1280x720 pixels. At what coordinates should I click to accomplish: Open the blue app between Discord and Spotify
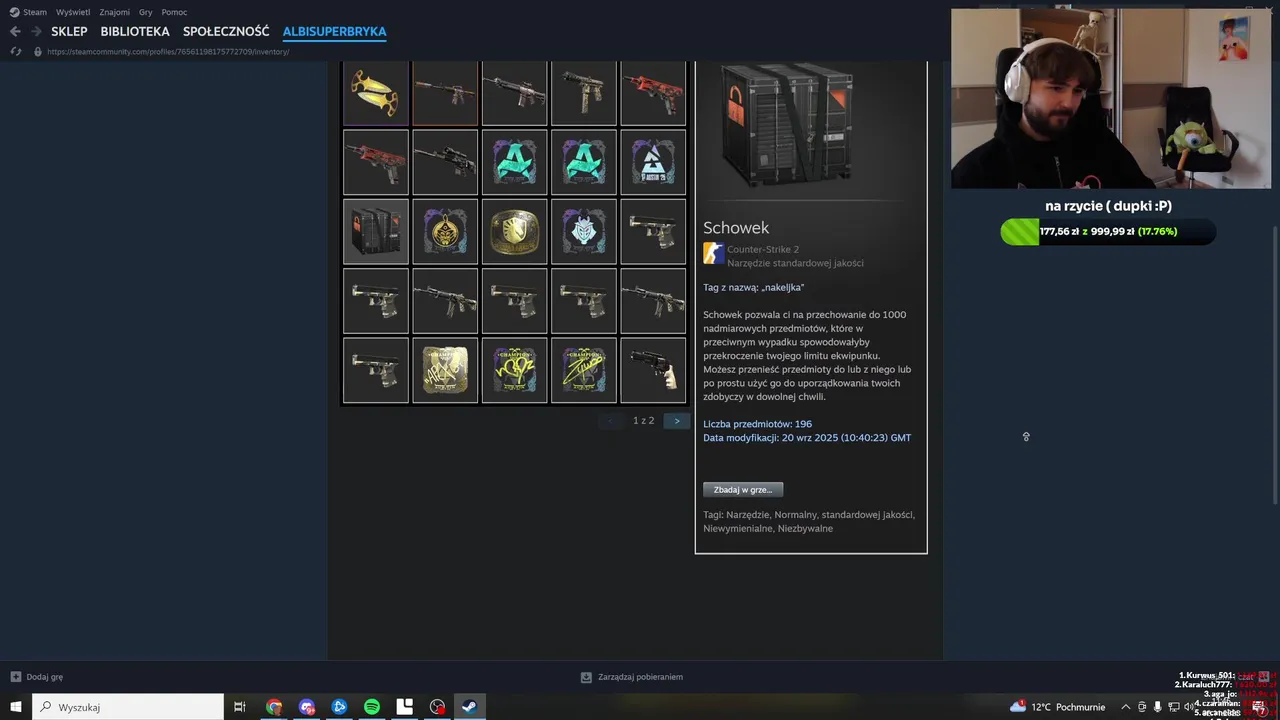[x=339, y=707]
